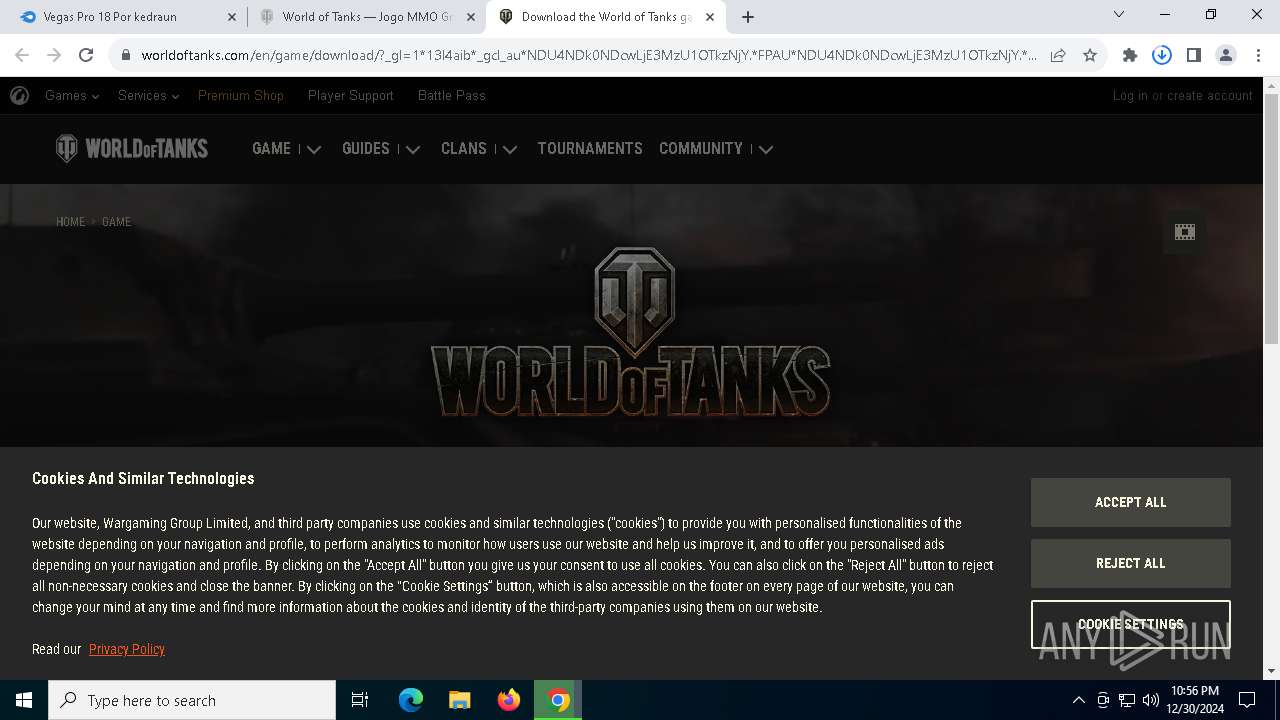Viewport: 1280px width, 720px height.
Task: Open the volume speaker tray icon
Action: [x=1151, y=700]
